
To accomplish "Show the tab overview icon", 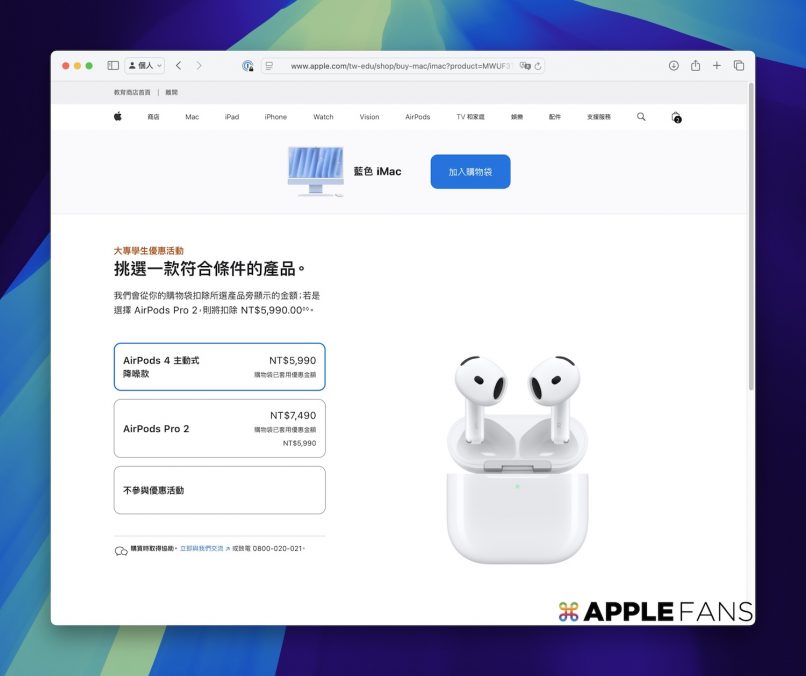I will (x=739, y=66).
